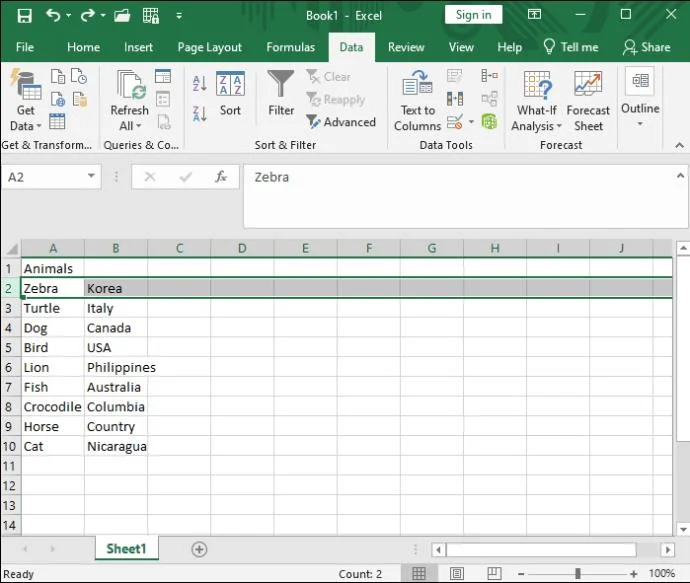
Task: Open the Page Layout tab
Action: click(x=209, y=47)
